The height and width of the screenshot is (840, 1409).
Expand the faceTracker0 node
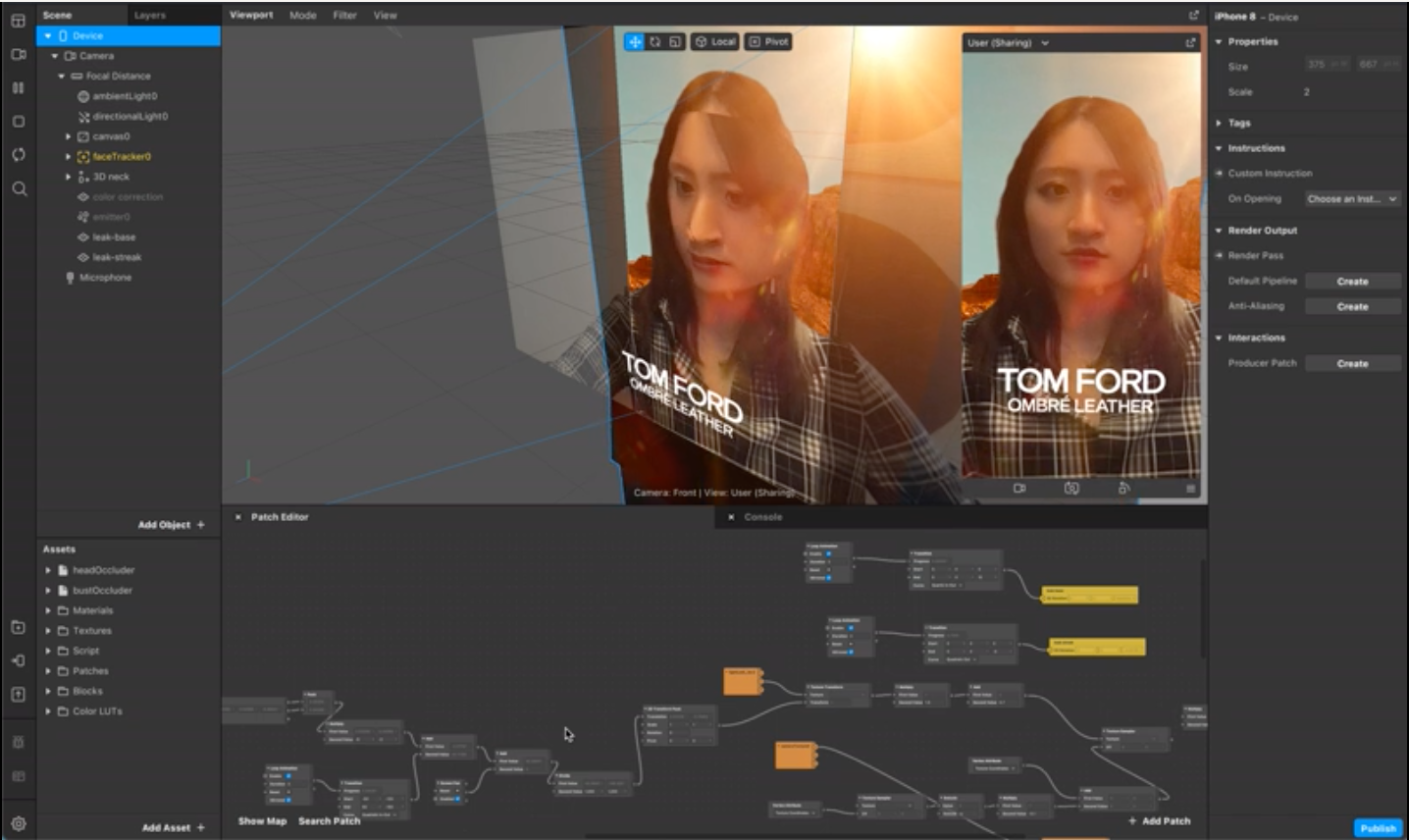[x=68, y=156]
